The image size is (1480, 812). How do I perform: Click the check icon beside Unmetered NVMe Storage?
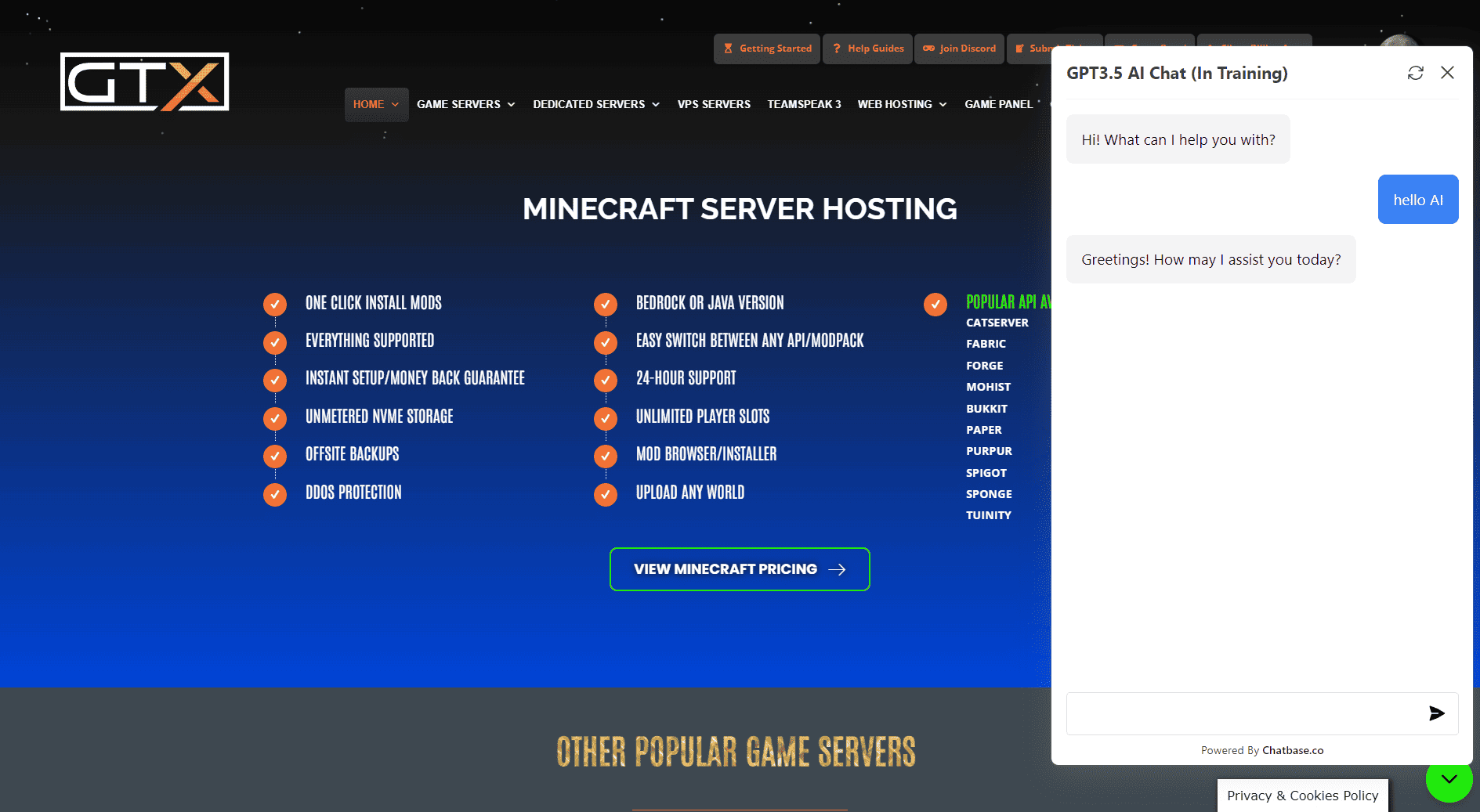coord(275,418)
